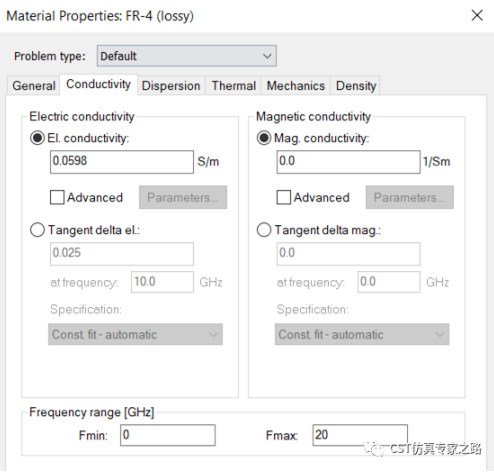
Task: Switch to the Dispersion tab
Action: click(x=171, y=86)
